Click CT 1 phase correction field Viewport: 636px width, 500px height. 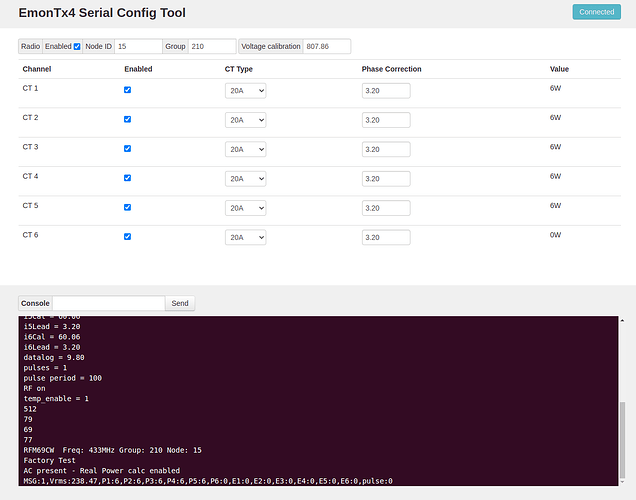[386, 91]
